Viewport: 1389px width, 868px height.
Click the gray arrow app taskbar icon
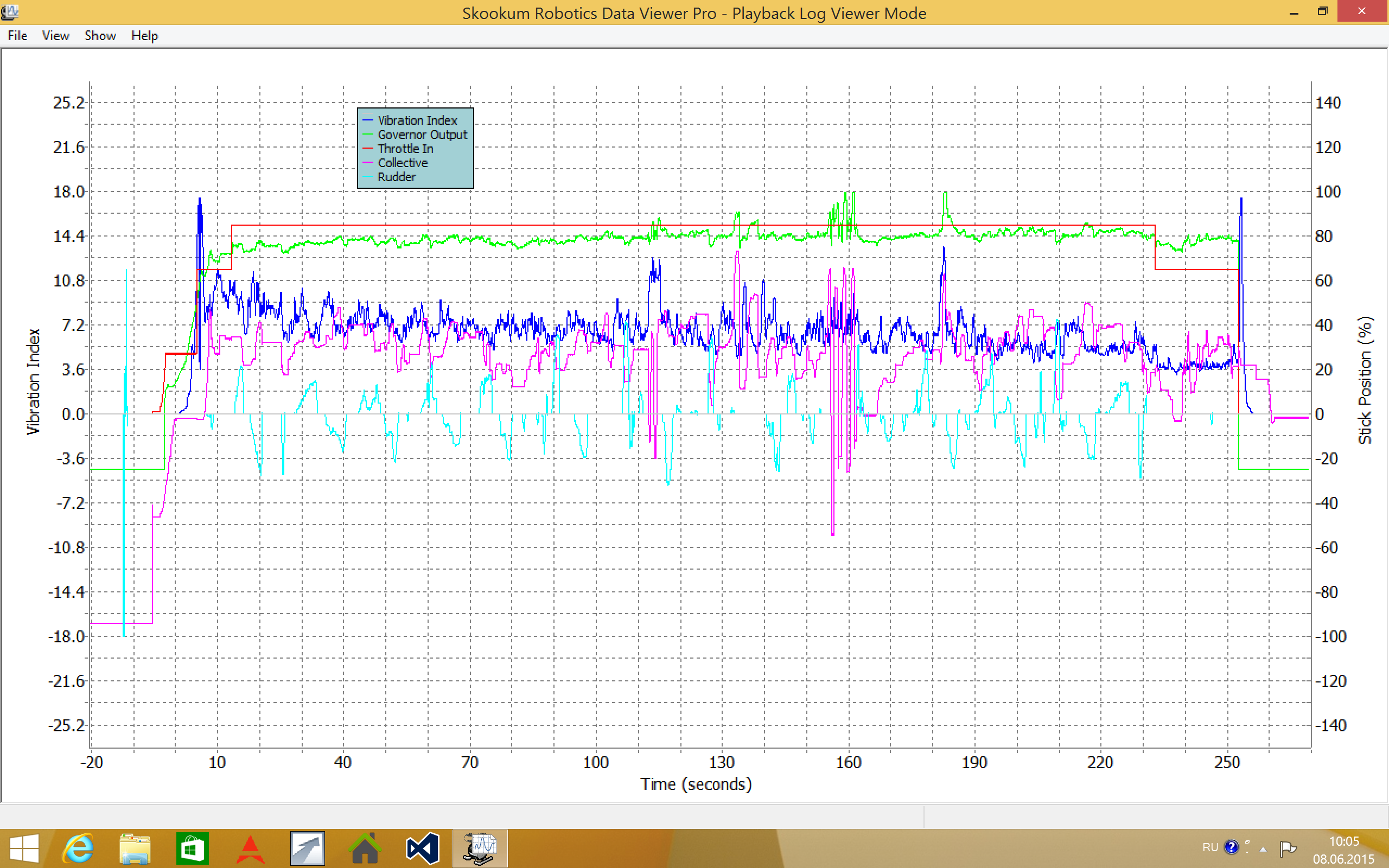307,848
